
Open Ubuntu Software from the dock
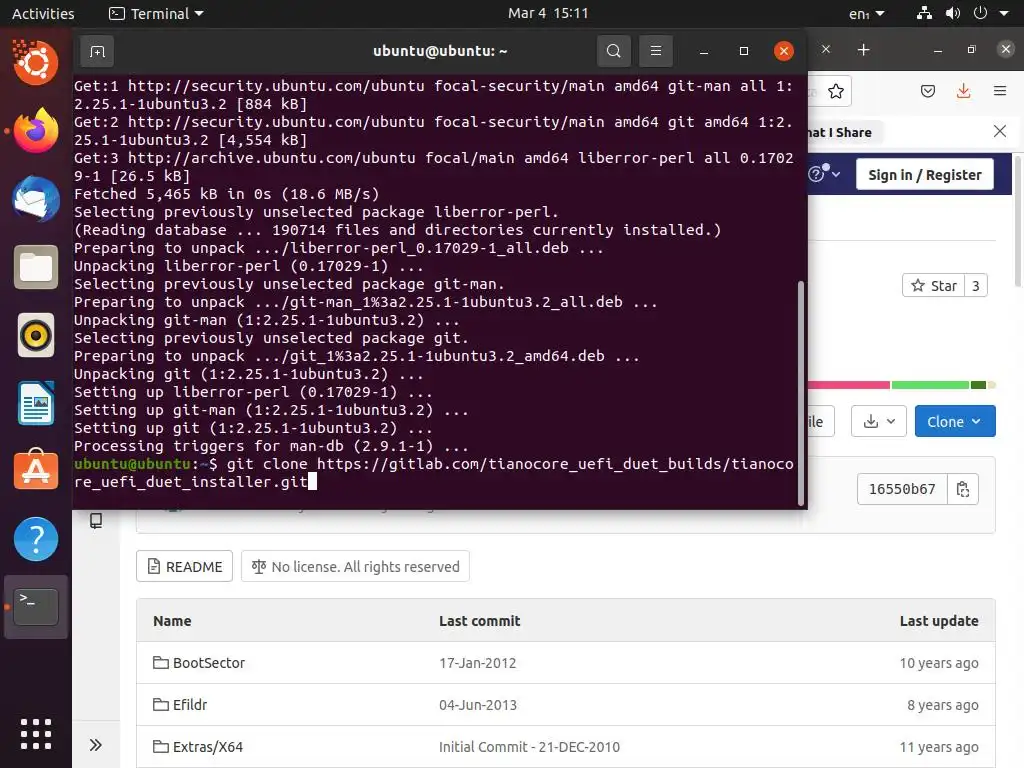pos(36,471)
